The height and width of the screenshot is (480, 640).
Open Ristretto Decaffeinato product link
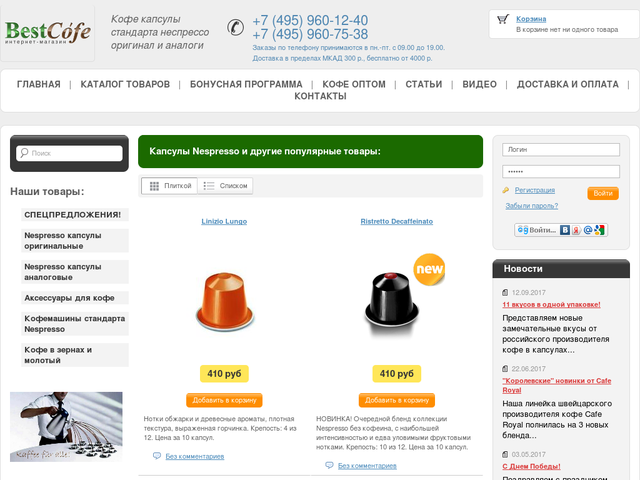[x=397, y=221]
